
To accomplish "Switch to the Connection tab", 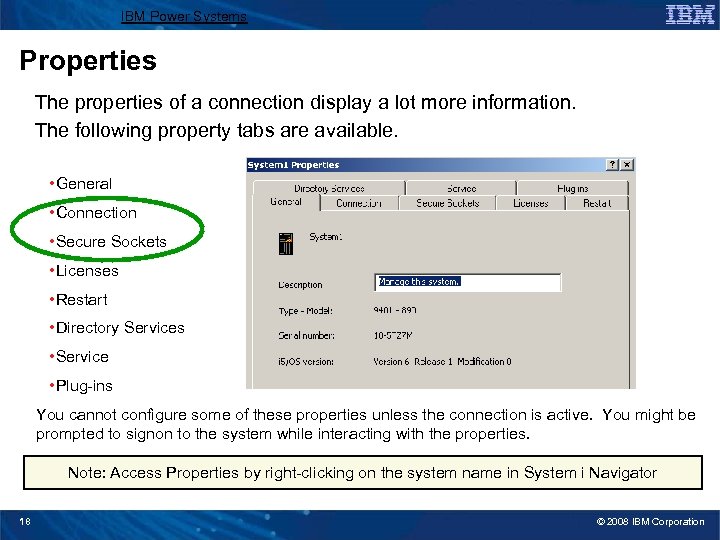I will coord(359,203).
